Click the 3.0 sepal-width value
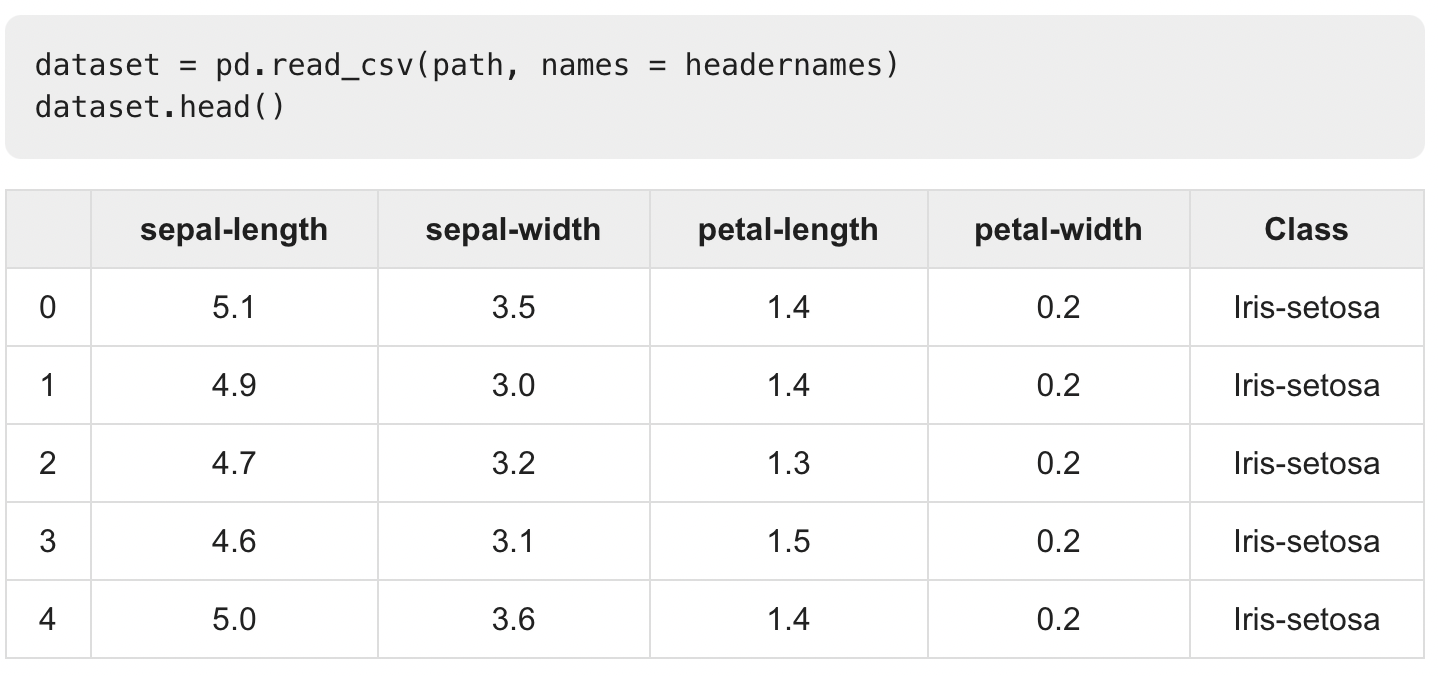Screen dimensions: 1438x676 click(513, 385)
